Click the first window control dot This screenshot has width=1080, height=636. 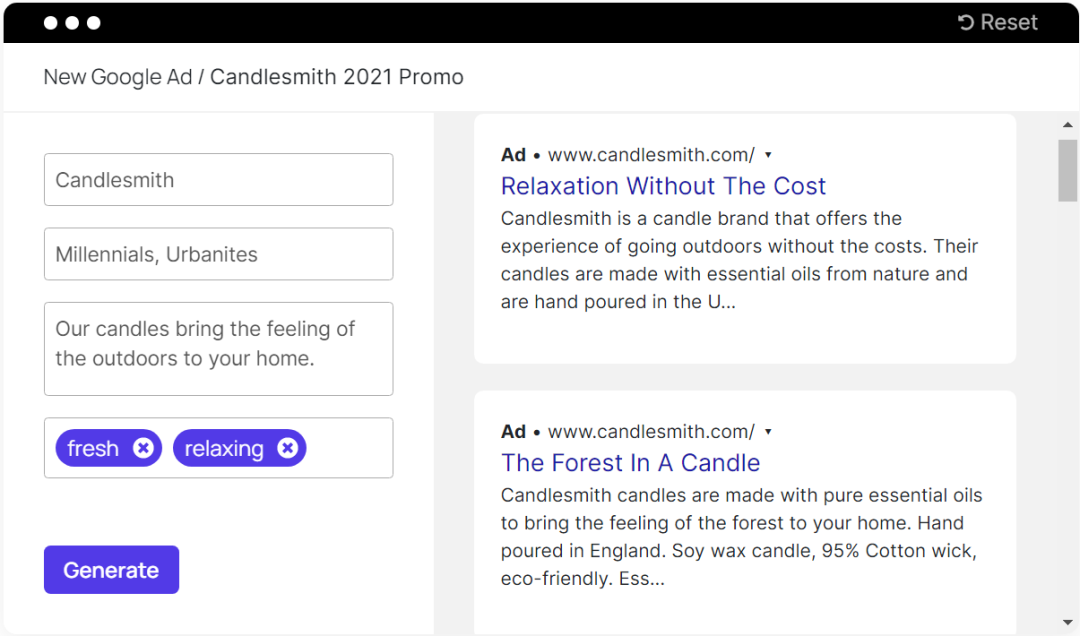click(x=51, y=22)
